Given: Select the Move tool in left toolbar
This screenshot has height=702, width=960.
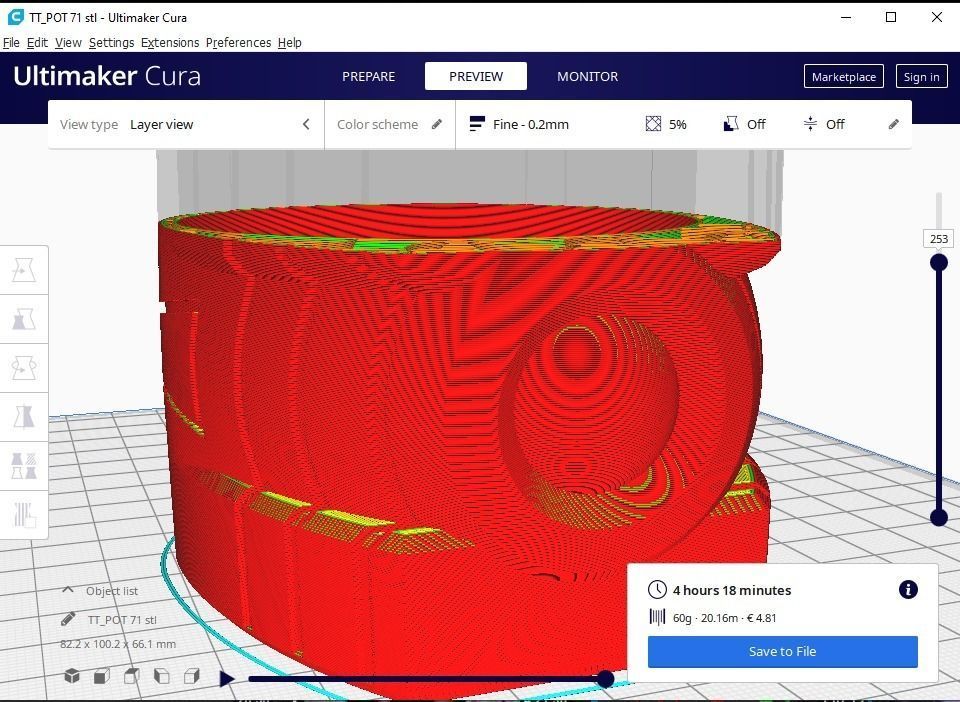Looking at the screenshot, I should (23, 270).
